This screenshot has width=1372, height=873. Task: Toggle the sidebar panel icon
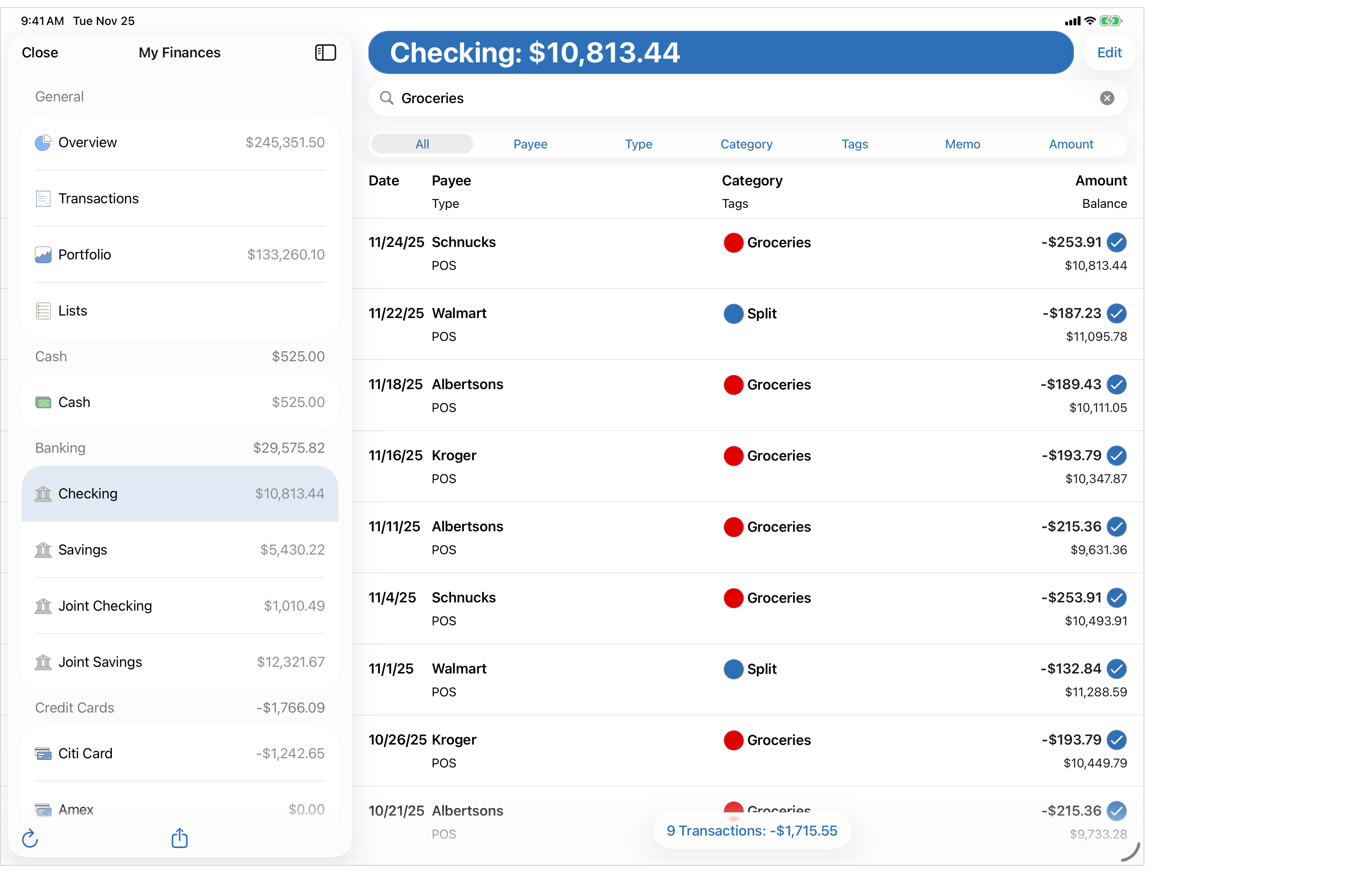click(x=325, y=52)
